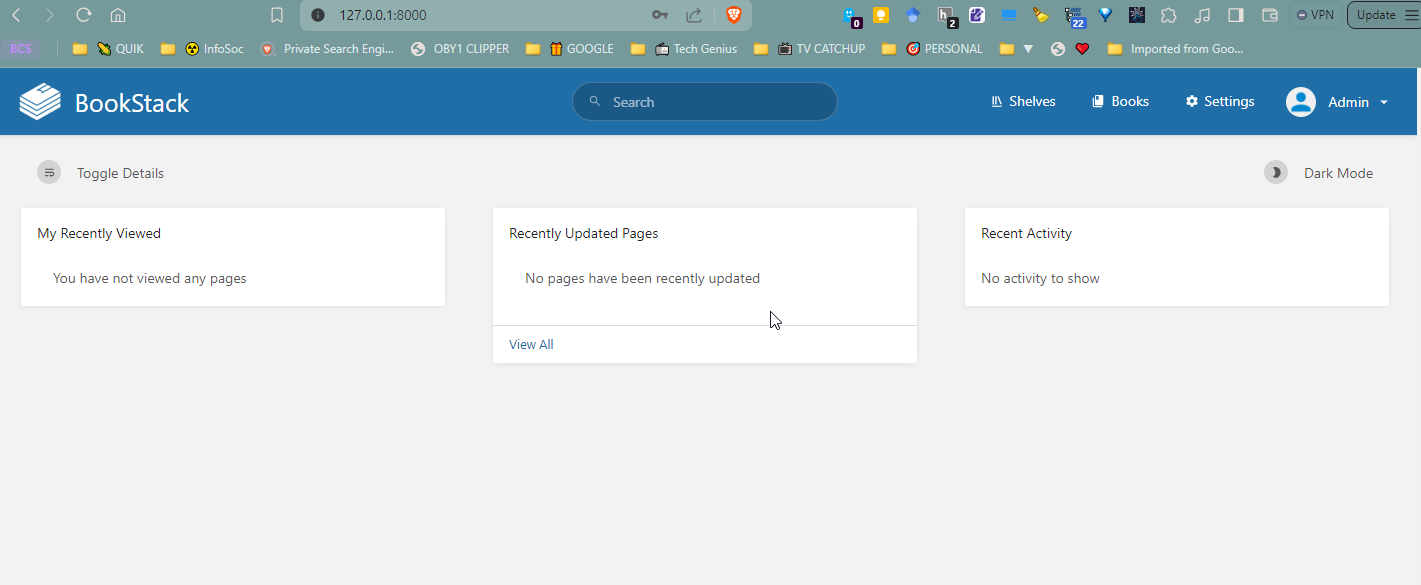Toggle the browser sidebar panel

click(x=1236, y=15)
